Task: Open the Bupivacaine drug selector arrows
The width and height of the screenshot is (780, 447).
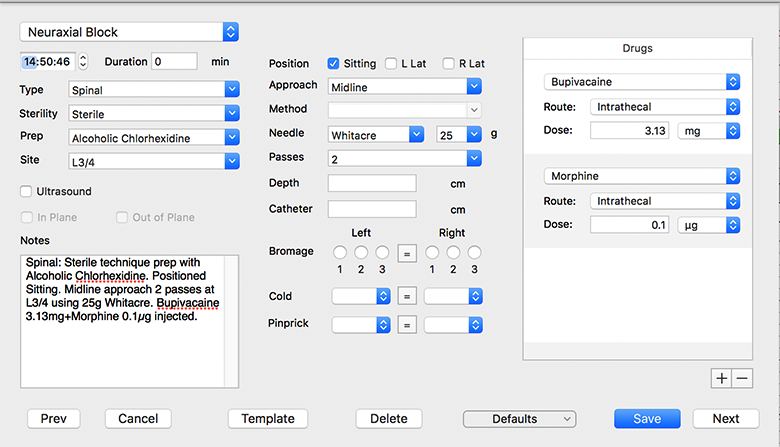Action: point(733,82)
